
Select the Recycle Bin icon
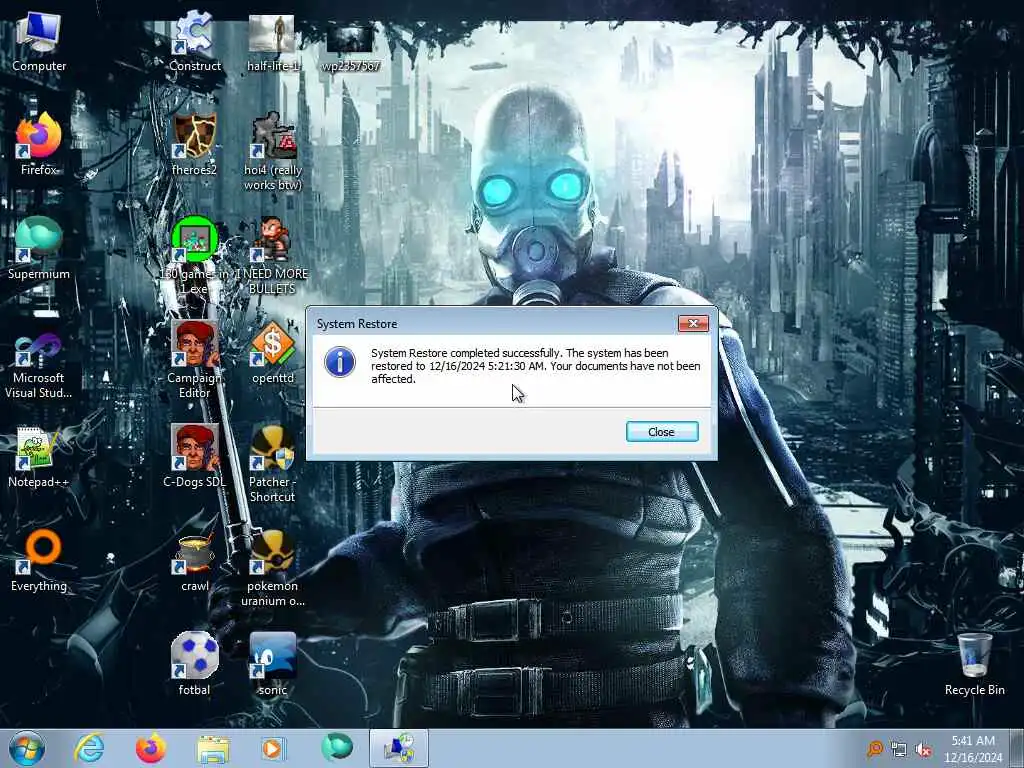click(974, 664)
